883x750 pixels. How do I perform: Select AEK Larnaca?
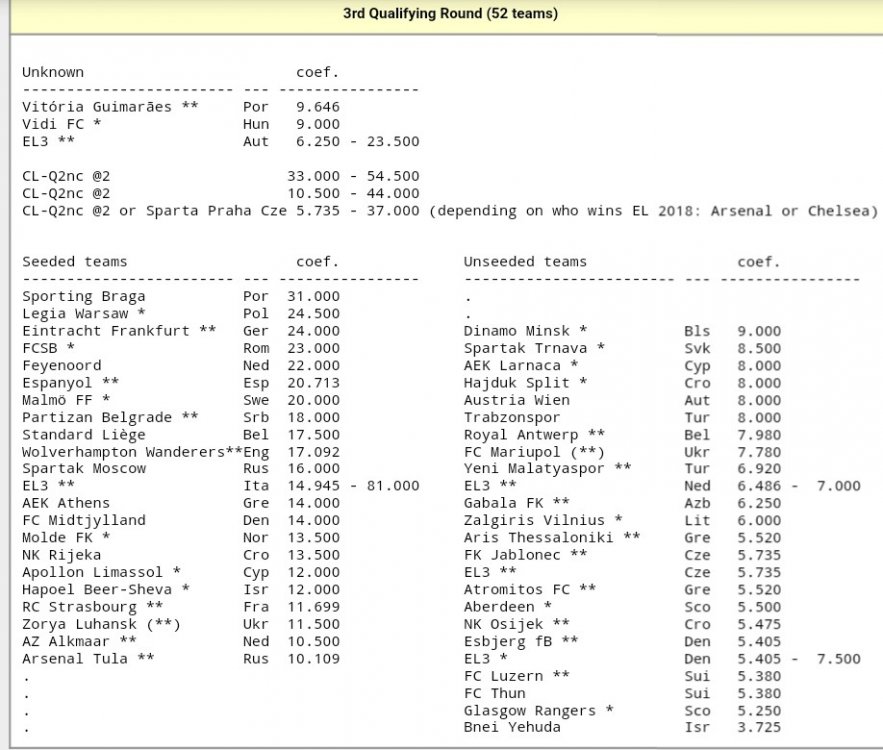512,366
